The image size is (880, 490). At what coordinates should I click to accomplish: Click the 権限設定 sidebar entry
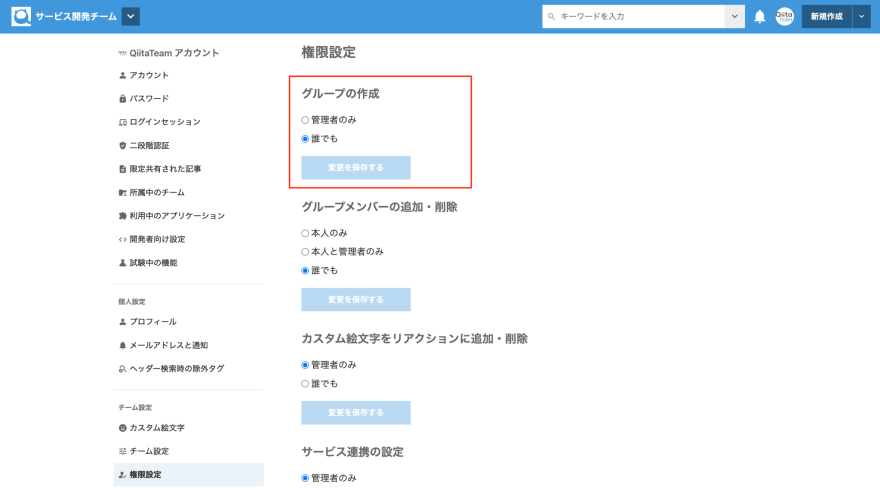(x=189, y=475)
